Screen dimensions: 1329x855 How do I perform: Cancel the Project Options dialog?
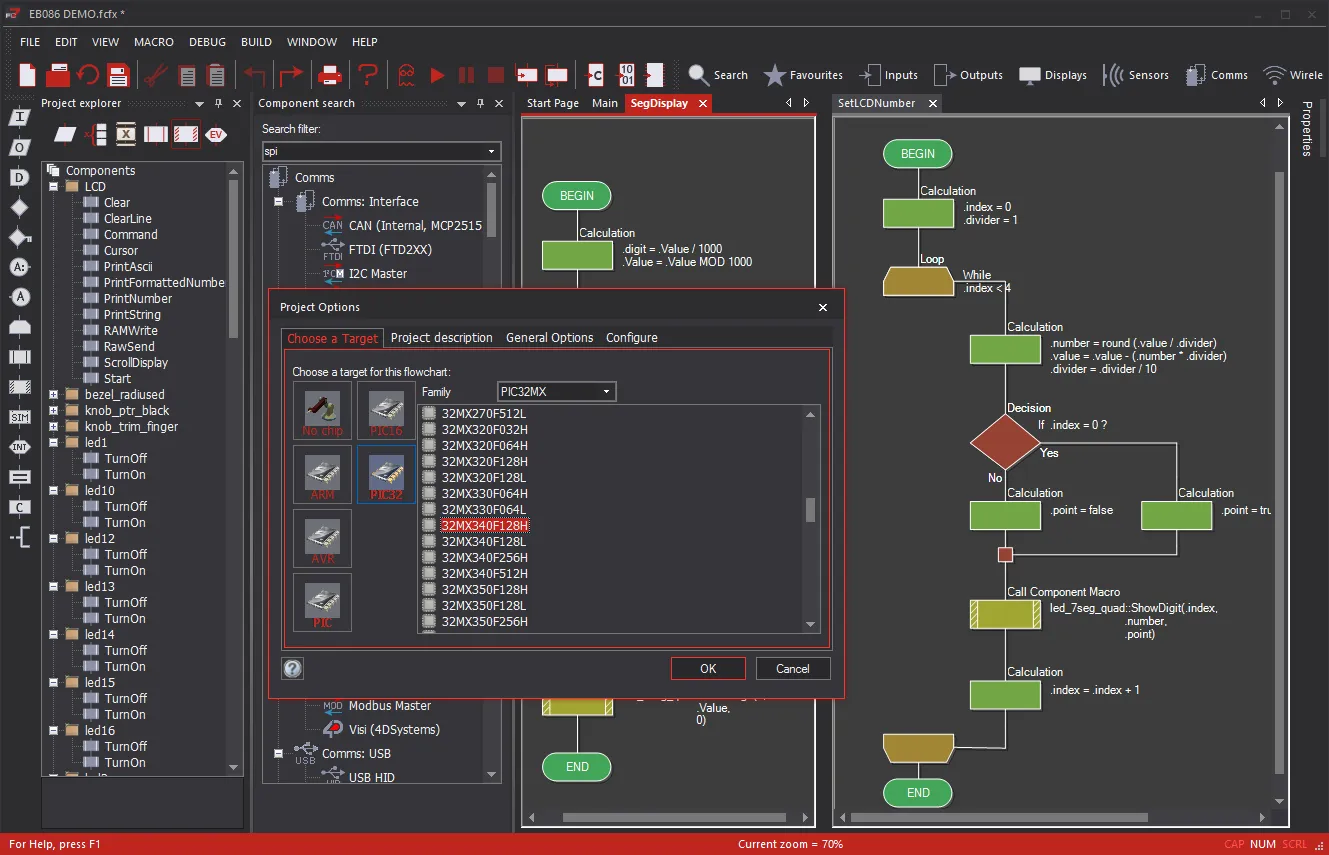click(792, 668)
